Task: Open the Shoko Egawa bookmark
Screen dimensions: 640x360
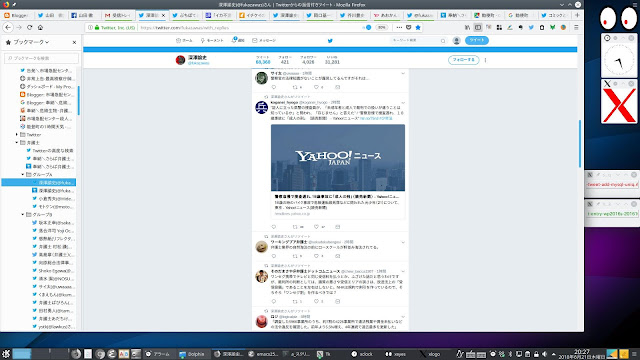Action: tap(53, 271)
